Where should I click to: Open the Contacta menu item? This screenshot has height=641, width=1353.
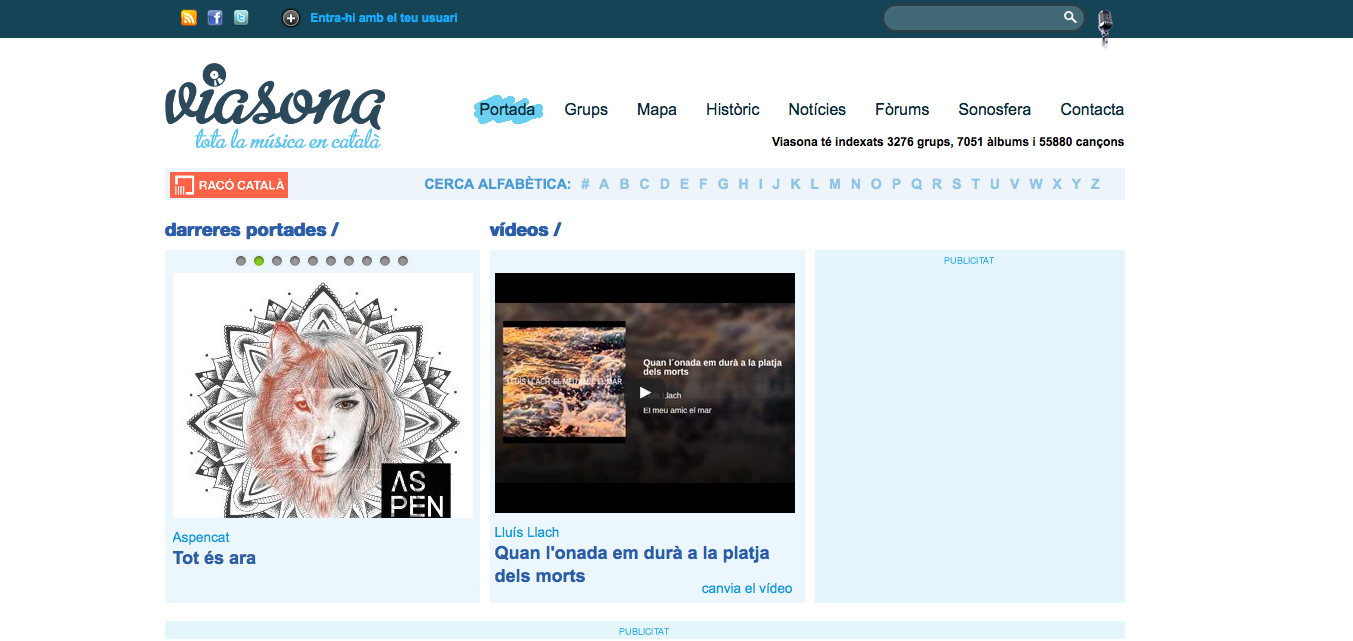1092,110
